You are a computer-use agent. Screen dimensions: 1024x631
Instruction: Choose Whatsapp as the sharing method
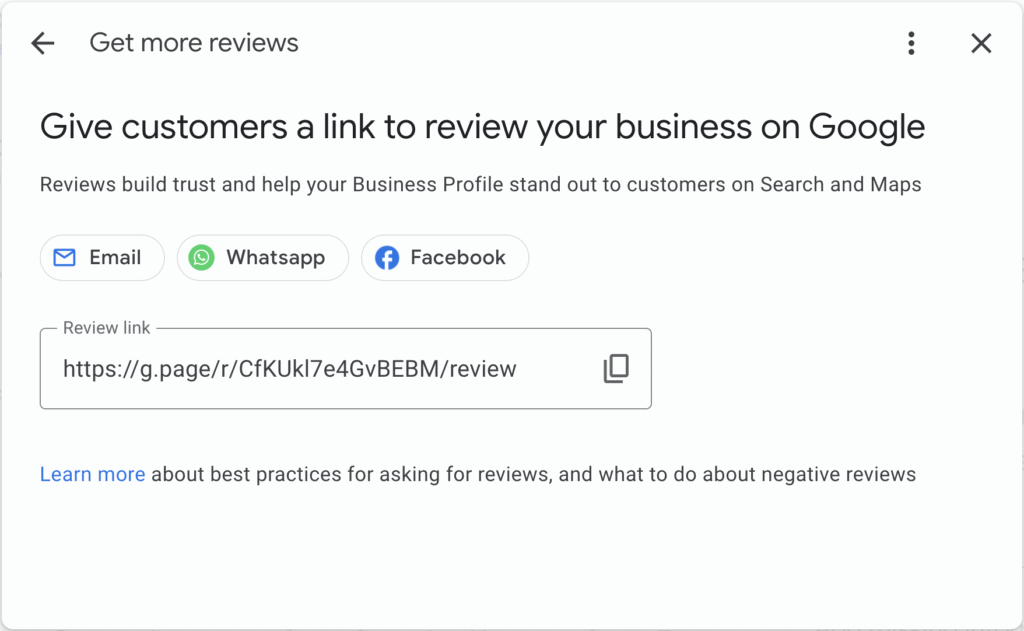tap(262, 257)
